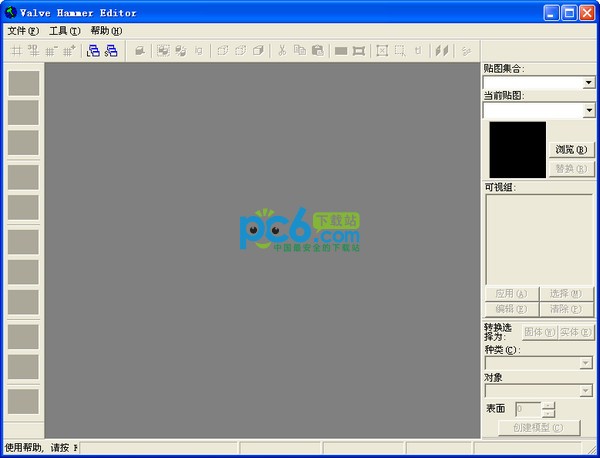Click the 应用(A) button

512,294
